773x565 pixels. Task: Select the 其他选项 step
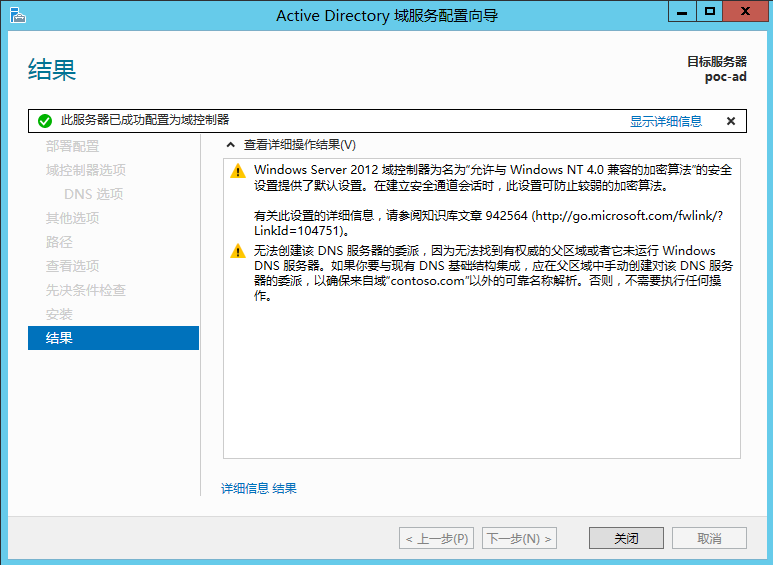(72, 218)
